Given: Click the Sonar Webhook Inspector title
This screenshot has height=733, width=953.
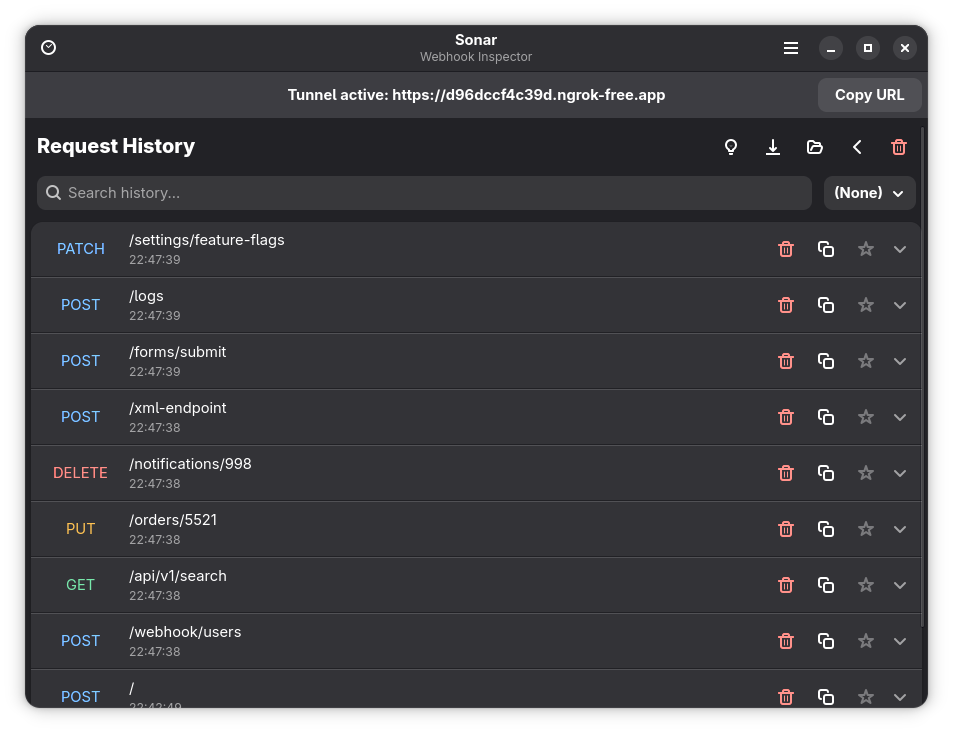Looking at the screenshot, I should [x=476, y=47].
